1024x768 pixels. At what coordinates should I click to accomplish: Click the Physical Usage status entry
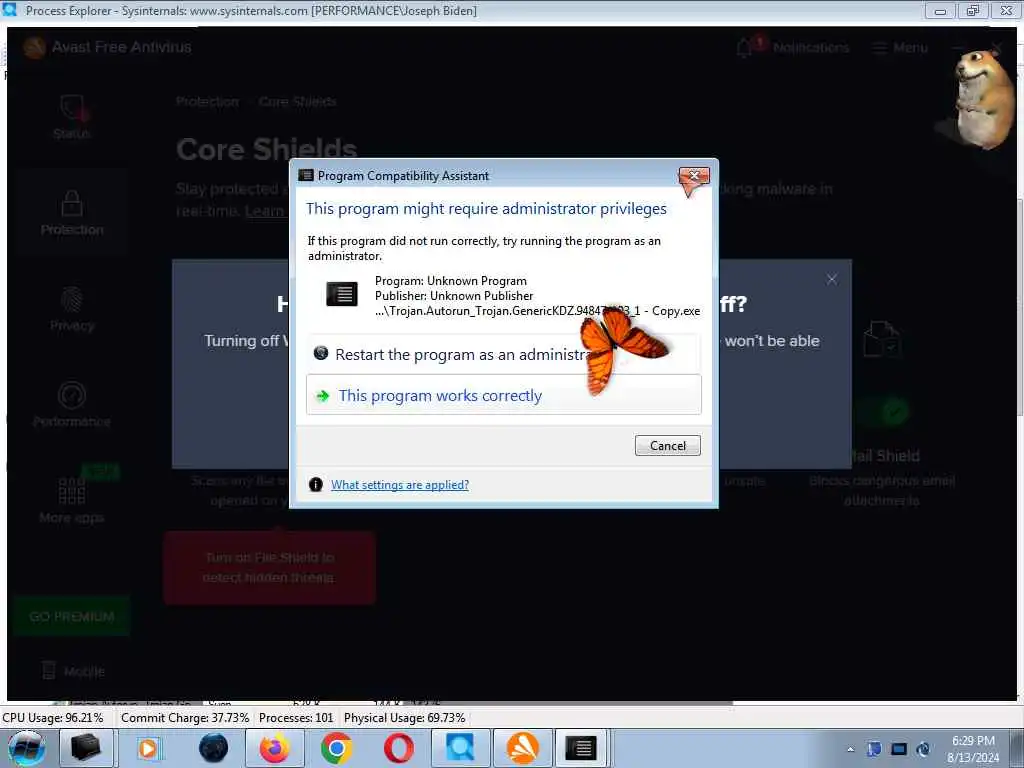[x=404, y=718]
